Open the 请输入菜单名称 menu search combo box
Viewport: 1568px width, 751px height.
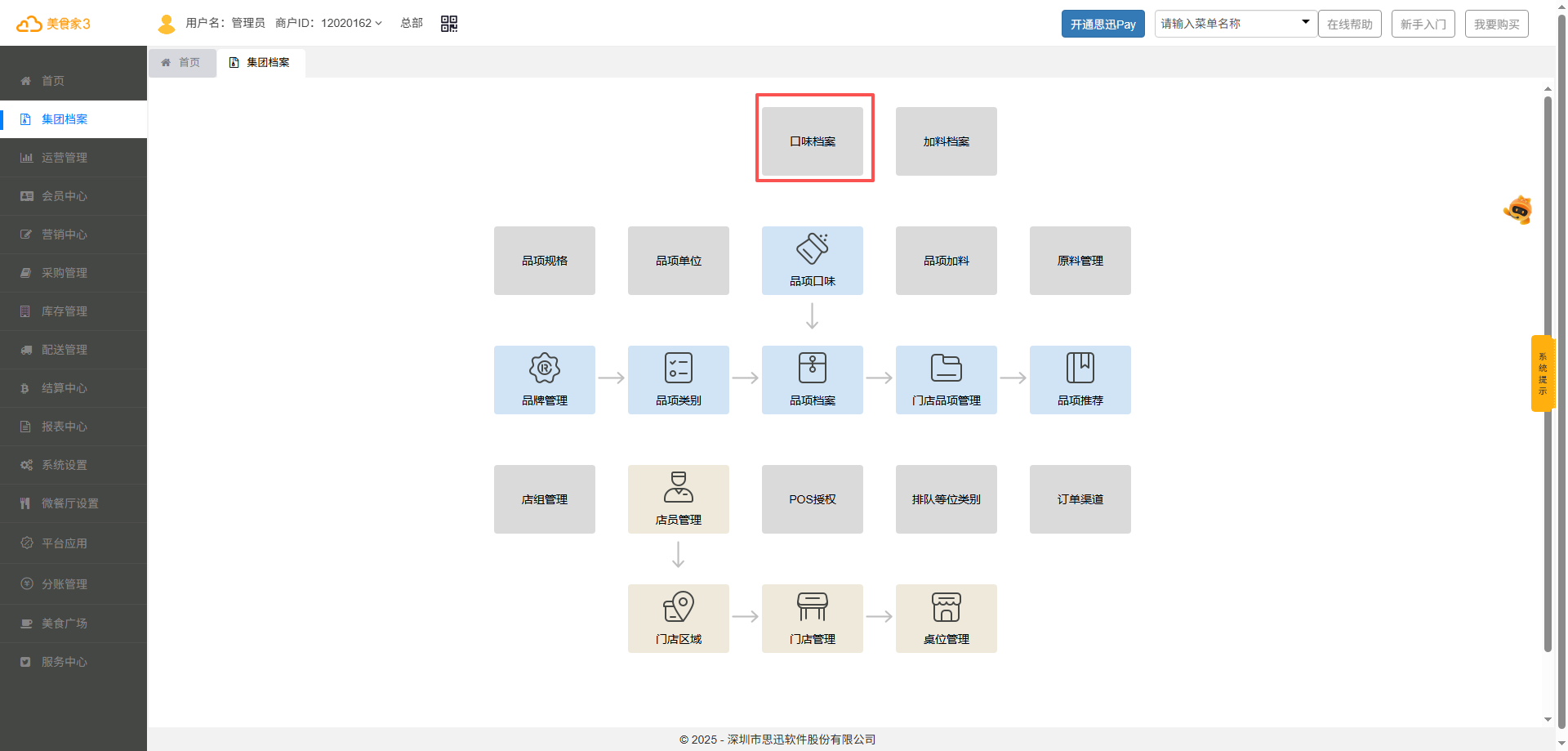point(1234,24)
